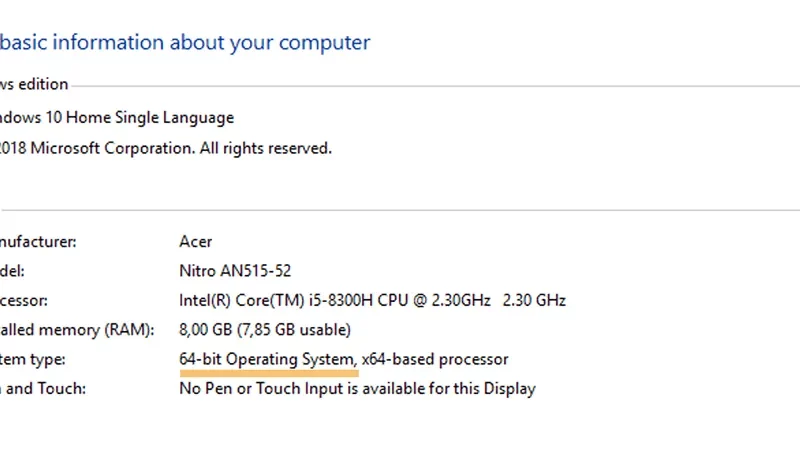Select the Model label

click(x=12, y=271)
